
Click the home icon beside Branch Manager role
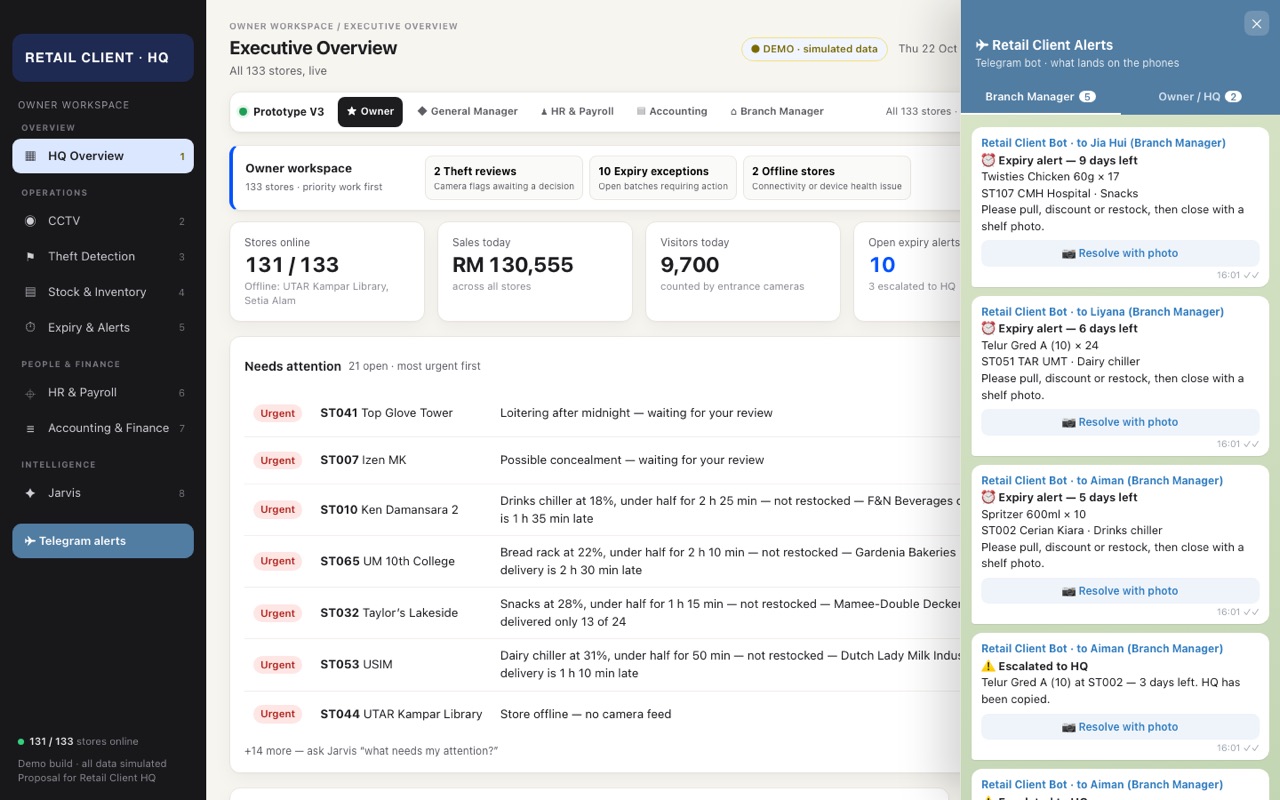733,112
